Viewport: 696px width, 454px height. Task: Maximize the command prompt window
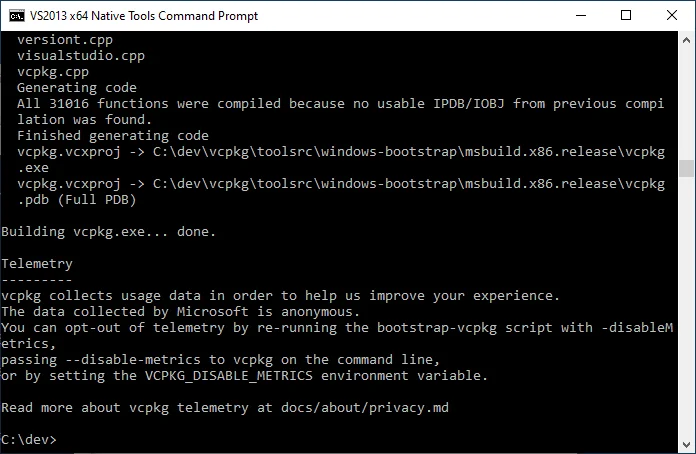(626, 15)
